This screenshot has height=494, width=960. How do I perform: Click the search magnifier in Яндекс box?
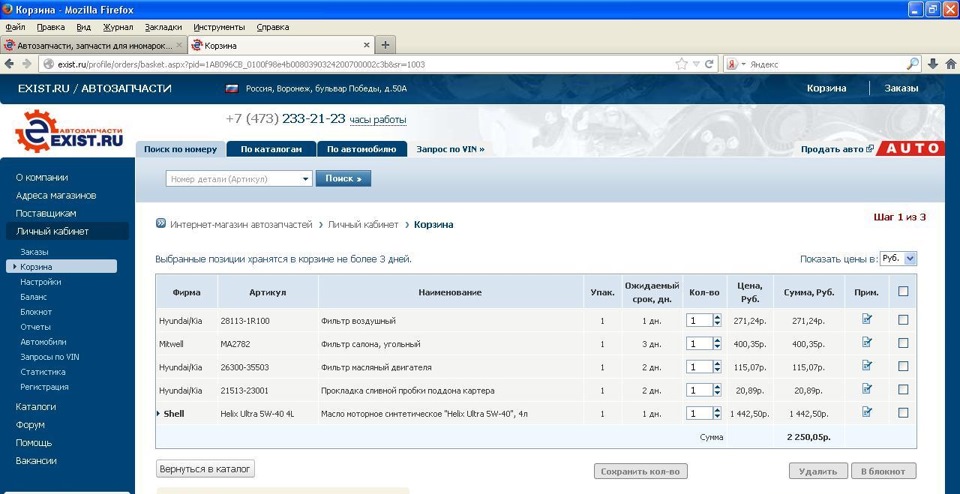pyautogui.click(x=913, y=64)
